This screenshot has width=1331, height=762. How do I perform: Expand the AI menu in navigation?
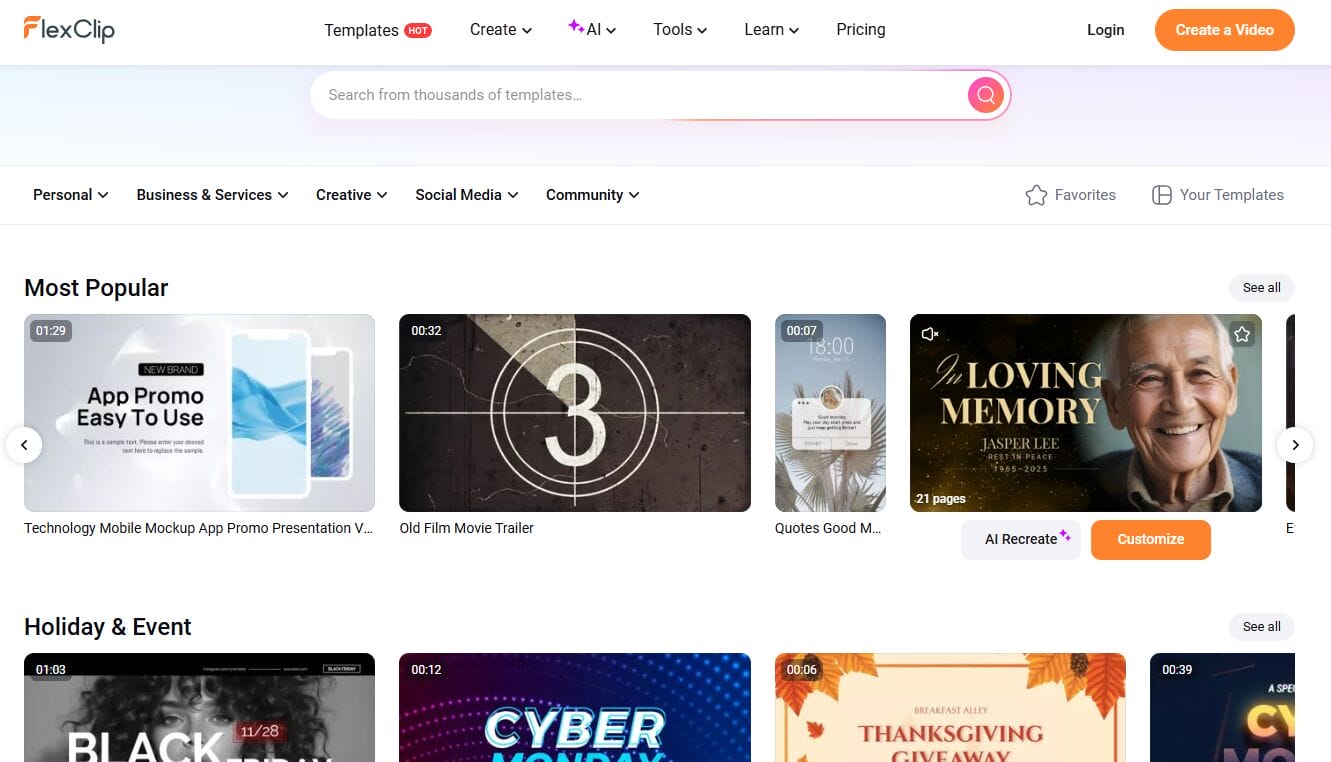pos(592,30)
